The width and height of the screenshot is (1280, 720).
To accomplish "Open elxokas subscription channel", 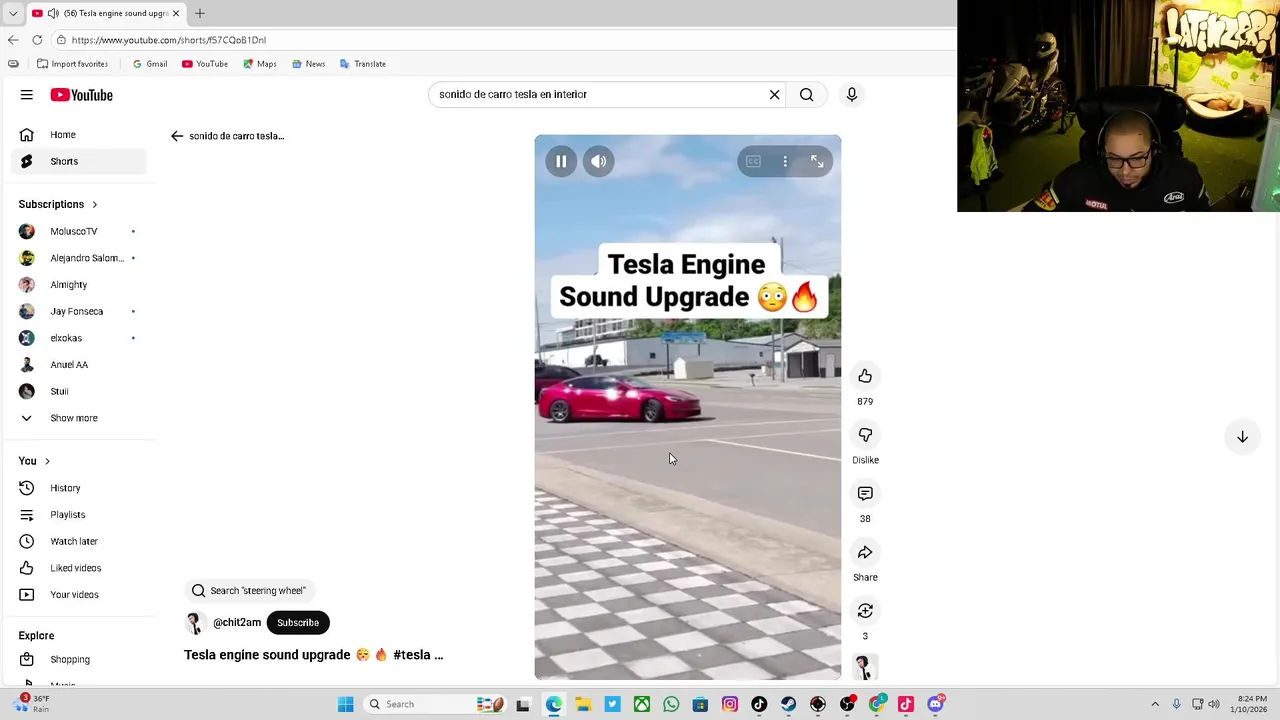I will pos(79,338).
